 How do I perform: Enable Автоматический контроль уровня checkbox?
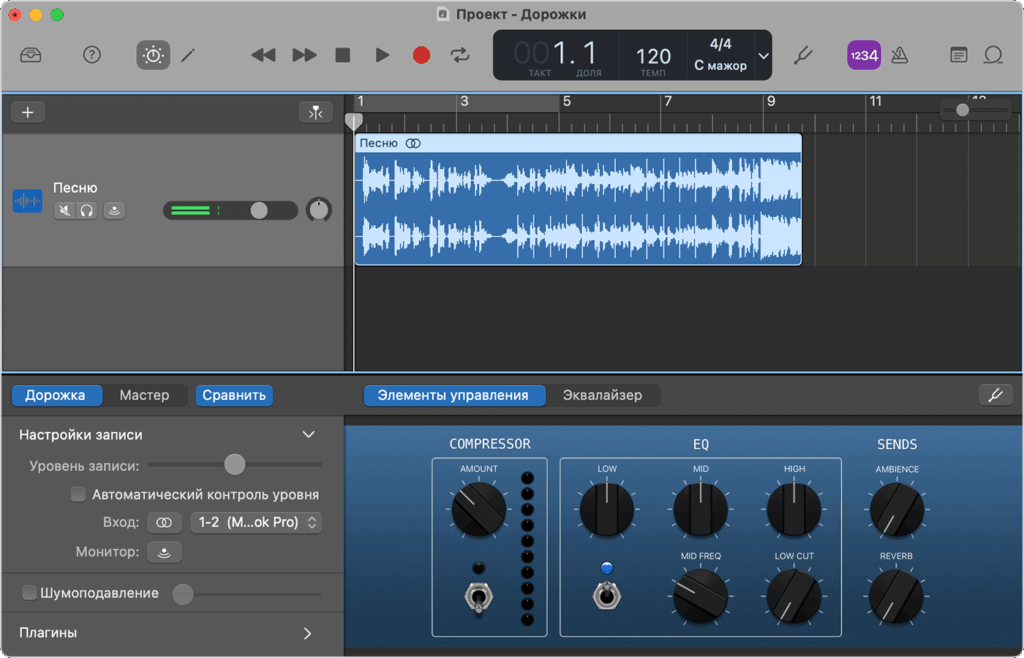[x=78, y=494]
